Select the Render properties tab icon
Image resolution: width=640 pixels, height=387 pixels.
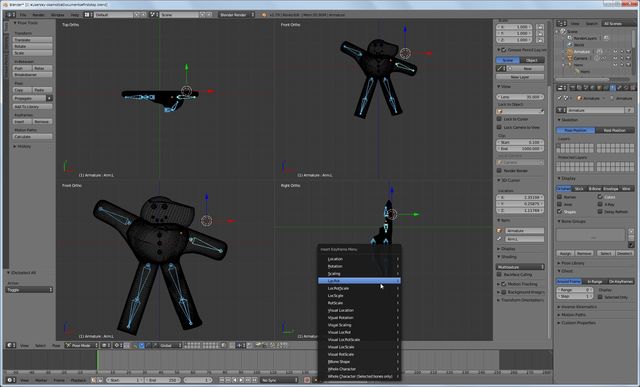(x=573, y=88)
